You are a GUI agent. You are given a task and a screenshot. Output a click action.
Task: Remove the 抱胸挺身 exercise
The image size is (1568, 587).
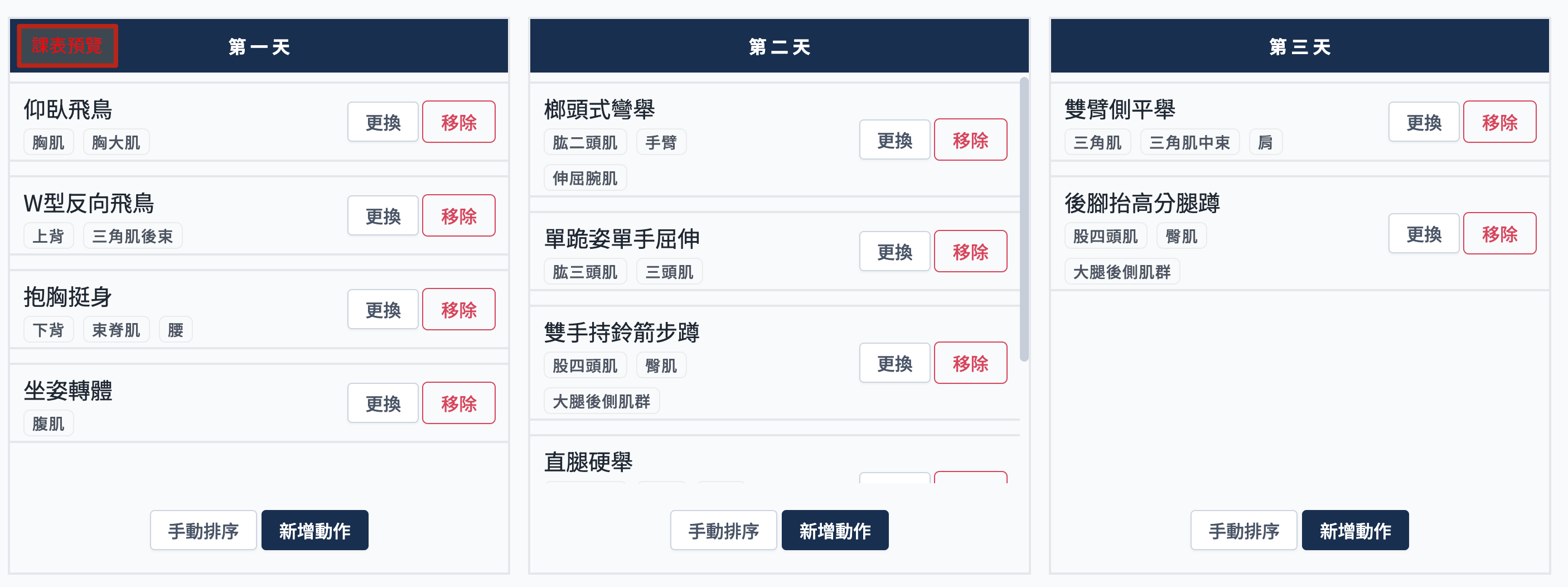(x=458, y=310)
